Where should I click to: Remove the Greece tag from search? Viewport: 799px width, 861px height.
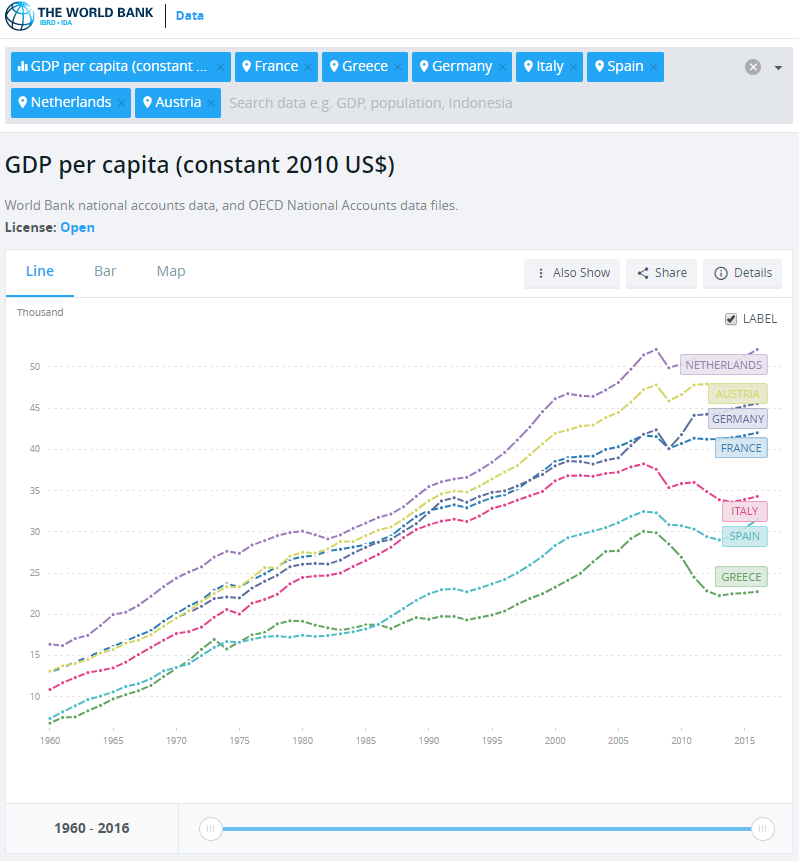[398, 67]
